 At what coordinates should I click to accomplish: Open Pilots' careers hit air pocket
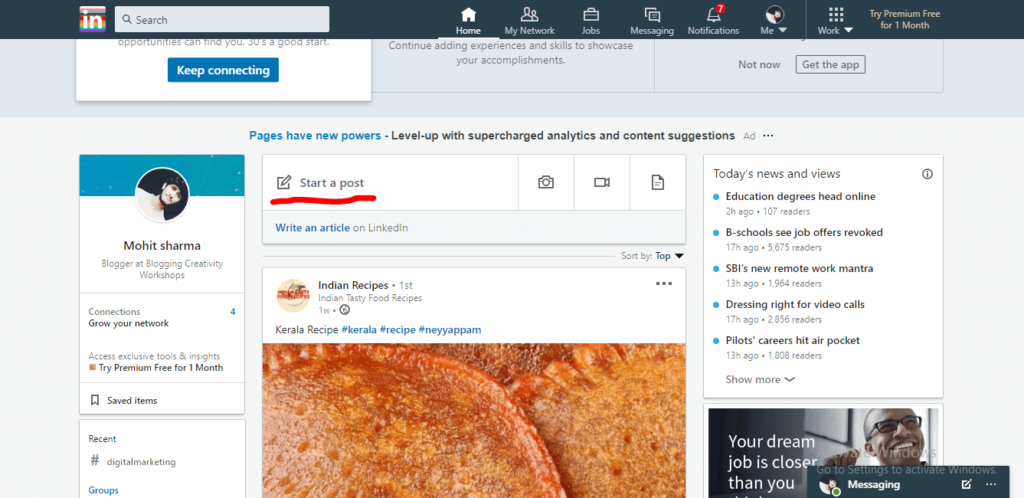(x=793, y=340)
